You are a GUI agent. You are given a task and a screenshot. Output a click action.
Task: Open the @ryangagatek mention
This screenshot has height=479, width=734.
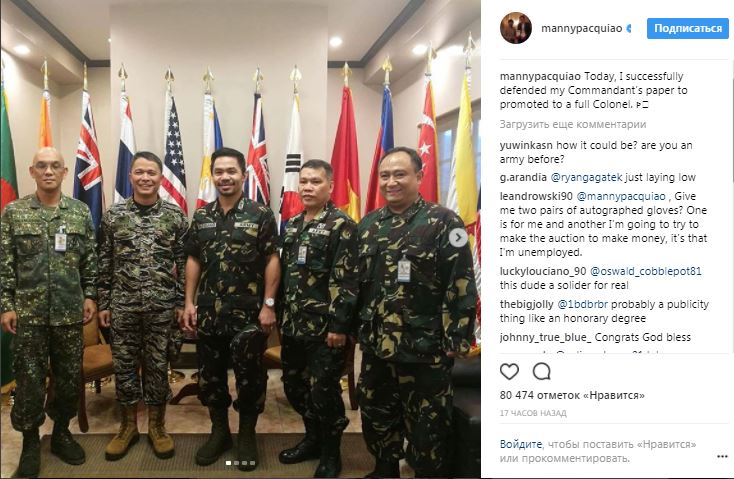coord(586,177)
